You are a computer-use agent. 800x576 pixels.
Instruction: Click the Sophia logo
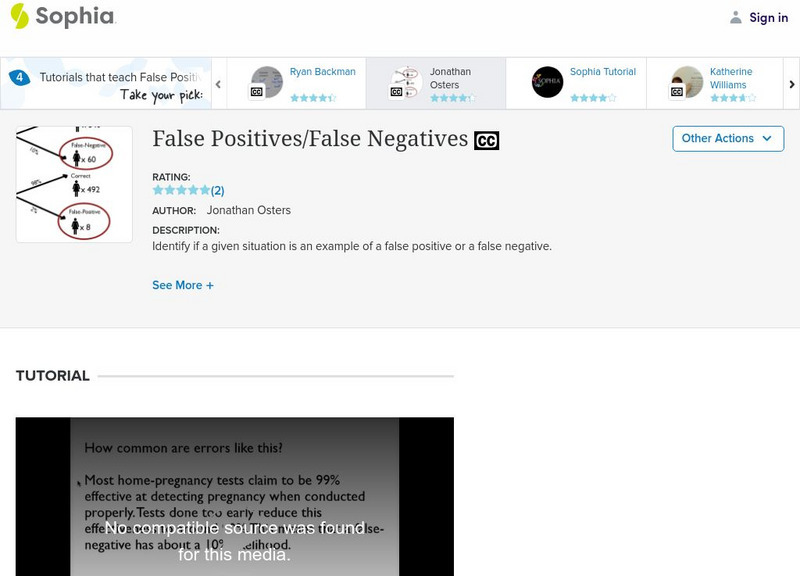[60, 17]
